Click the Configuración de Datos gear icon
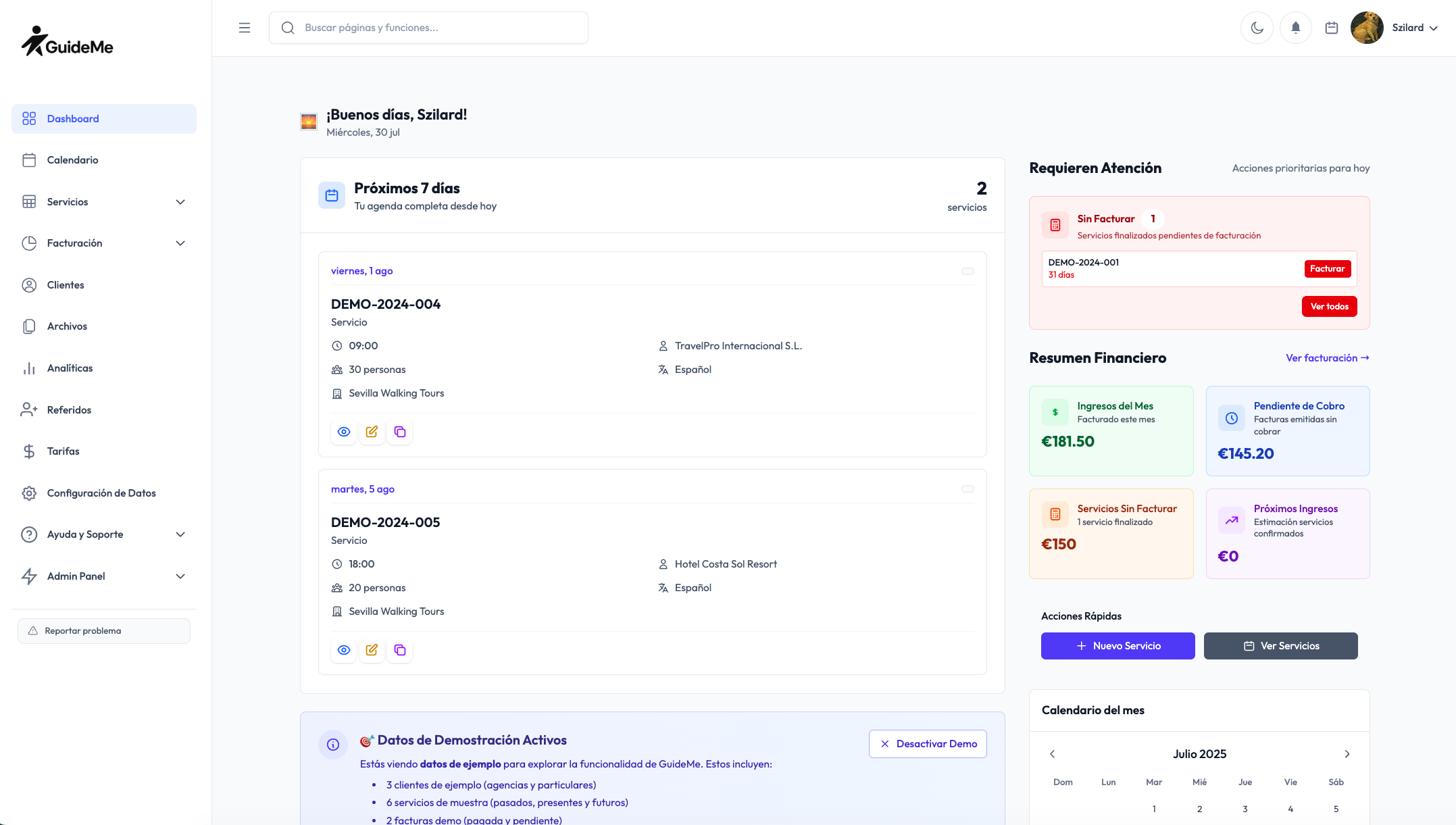Viewport: 1456px width, 825px height. (29, 493)
